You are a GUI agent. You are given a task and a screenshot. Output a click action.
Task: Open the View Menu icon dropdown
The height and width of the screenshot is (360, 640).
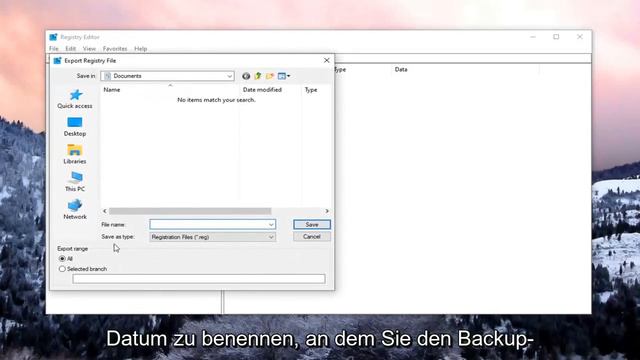284,76
